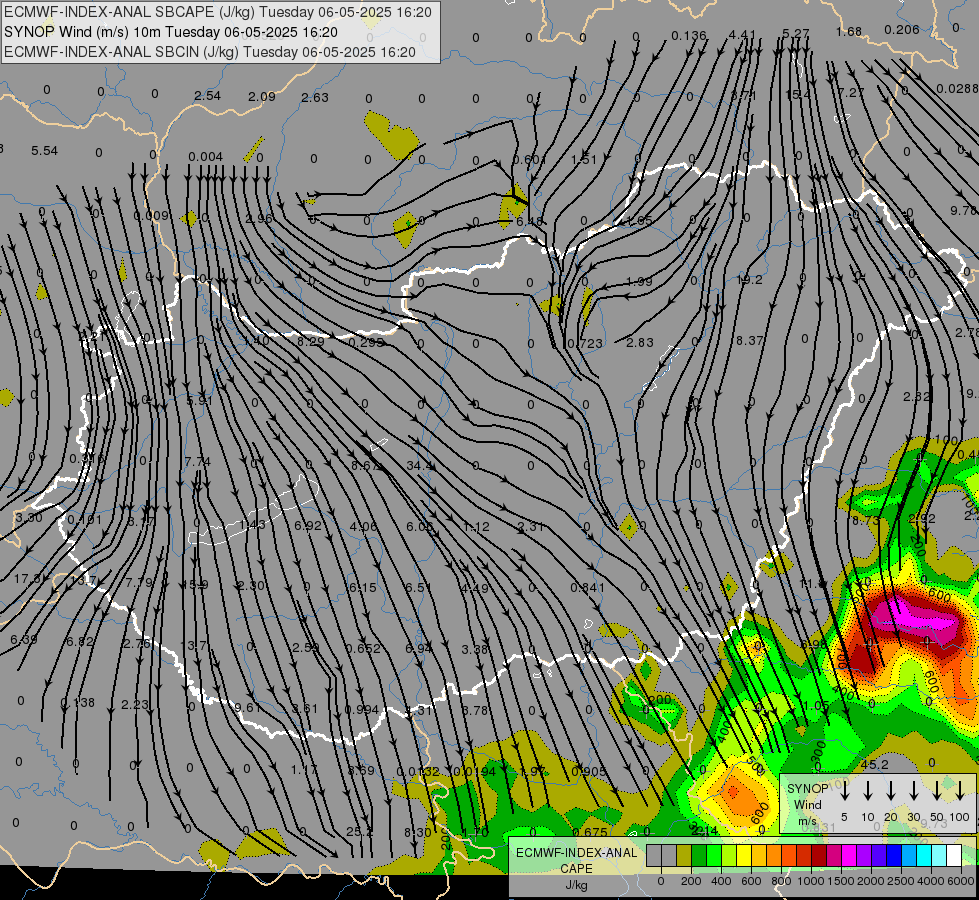
Task: Click the dark green CAPE legend swatch
Action: coord(699,855)
